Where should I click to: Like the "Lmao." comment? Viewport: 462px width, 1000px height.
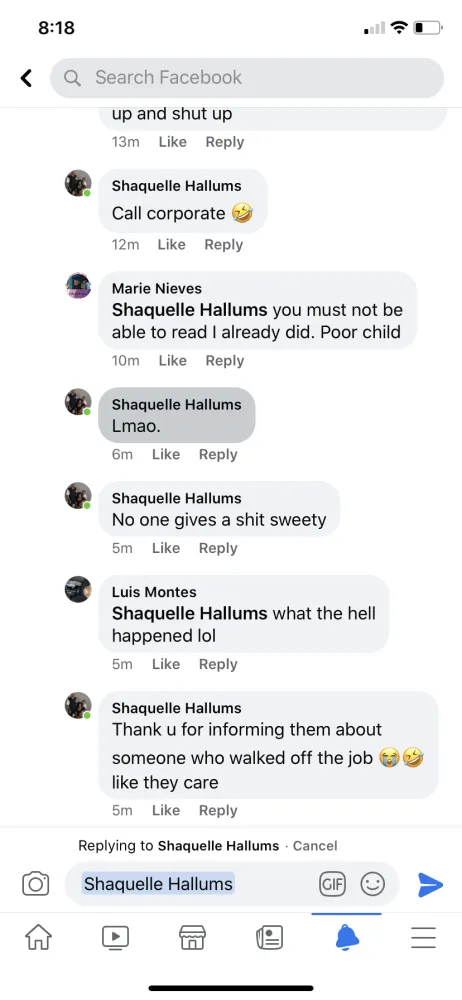(166, 454)
